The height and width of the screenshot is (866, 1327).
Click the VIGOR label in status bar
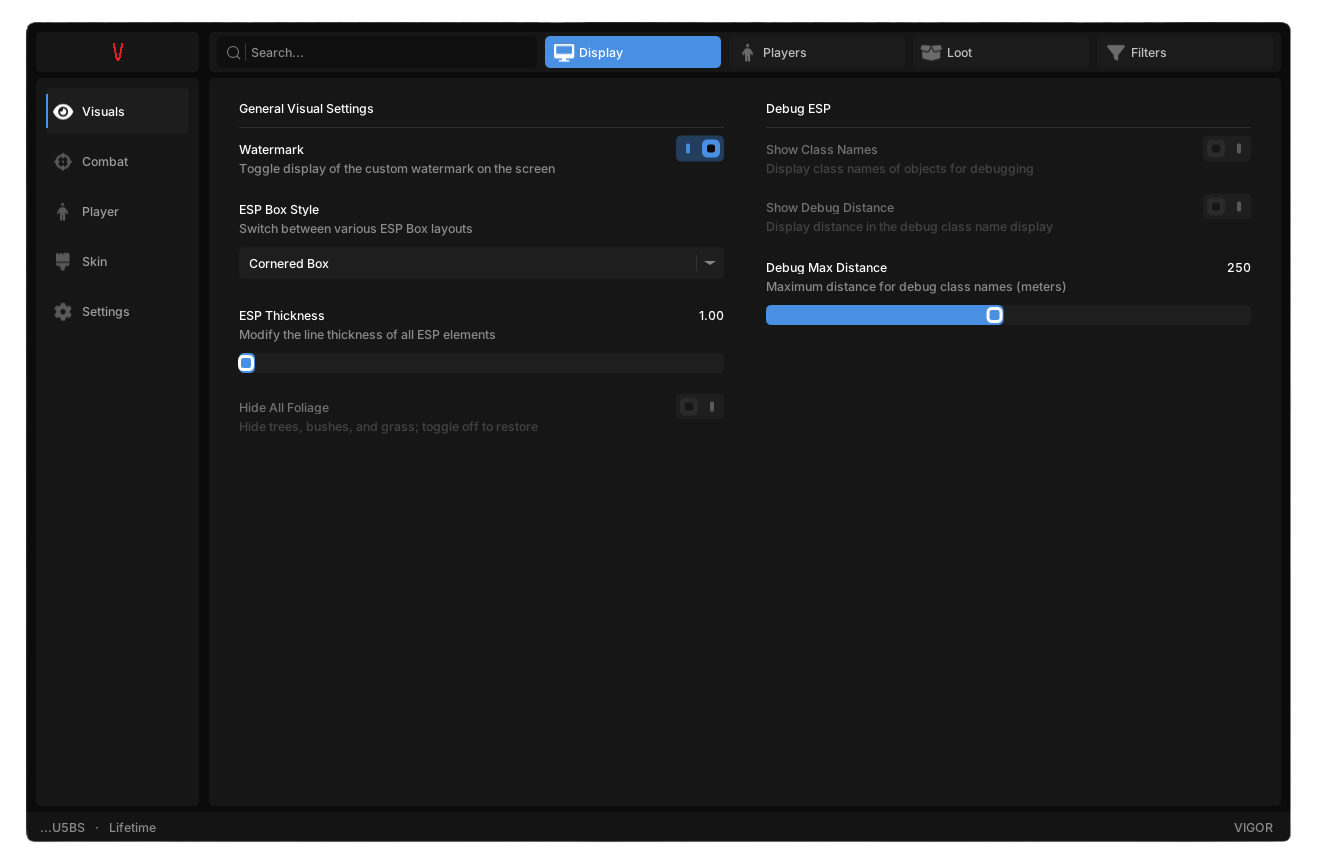[x=1253, y=828]
